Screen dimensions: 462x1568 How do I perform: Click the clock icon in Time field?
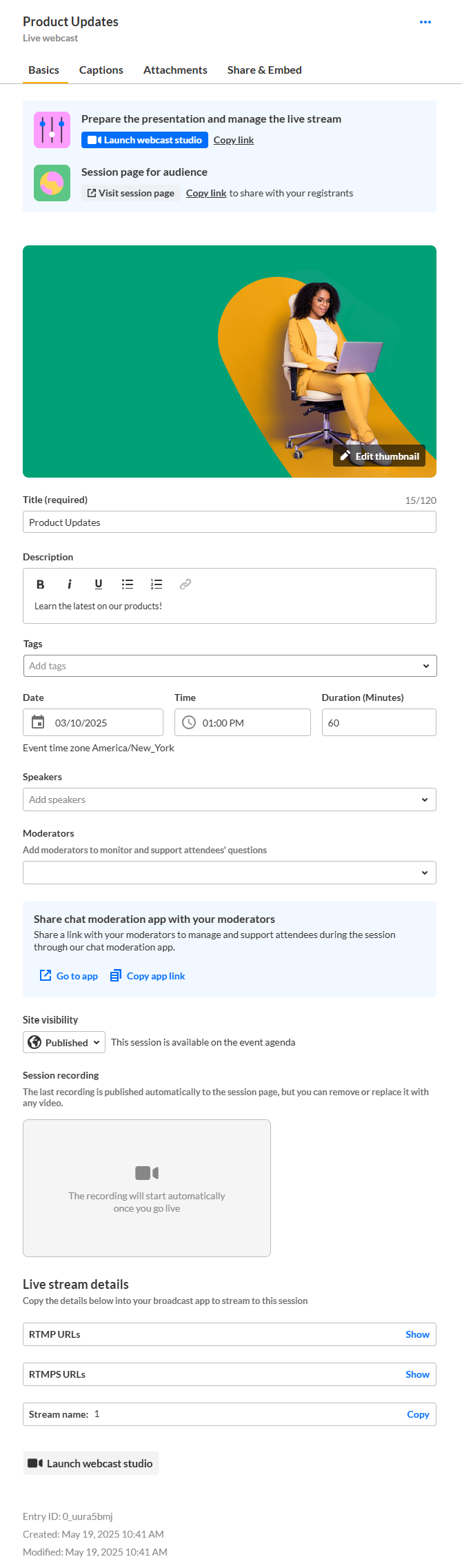click(x=189, y=722)
